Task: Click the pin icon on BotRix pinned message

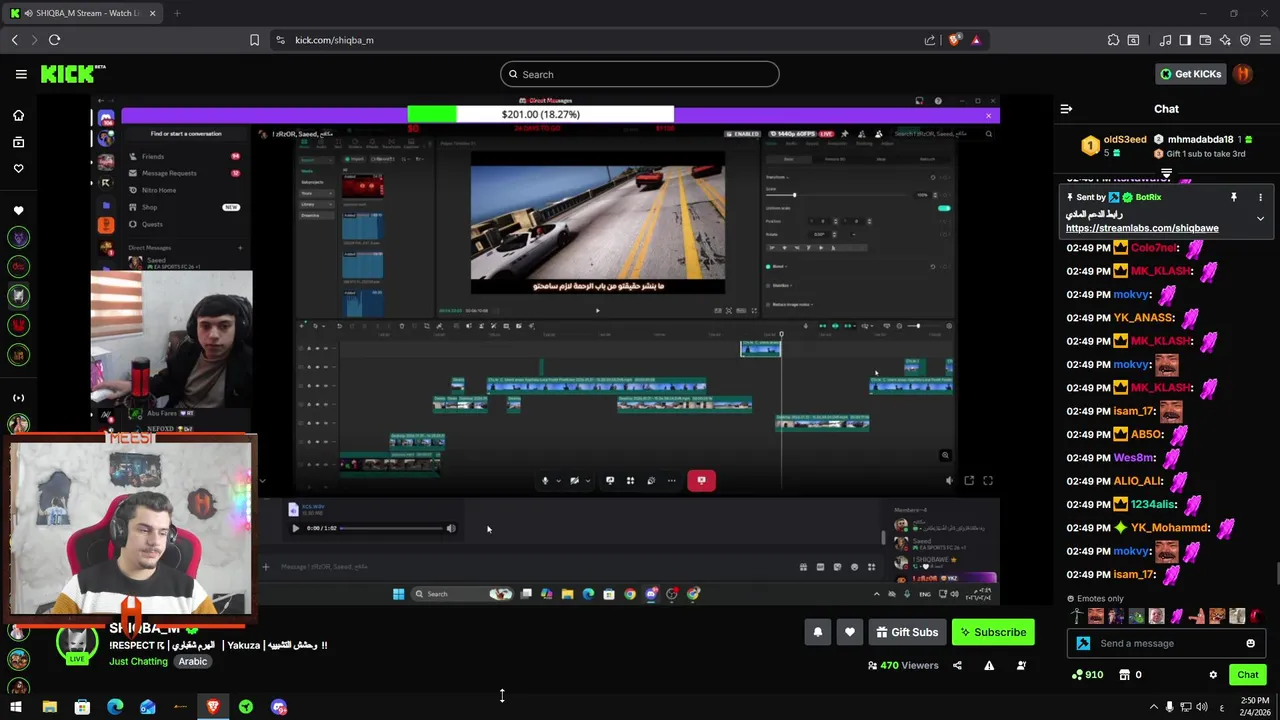Action: pyautogui.click(x=1234, y=197)
